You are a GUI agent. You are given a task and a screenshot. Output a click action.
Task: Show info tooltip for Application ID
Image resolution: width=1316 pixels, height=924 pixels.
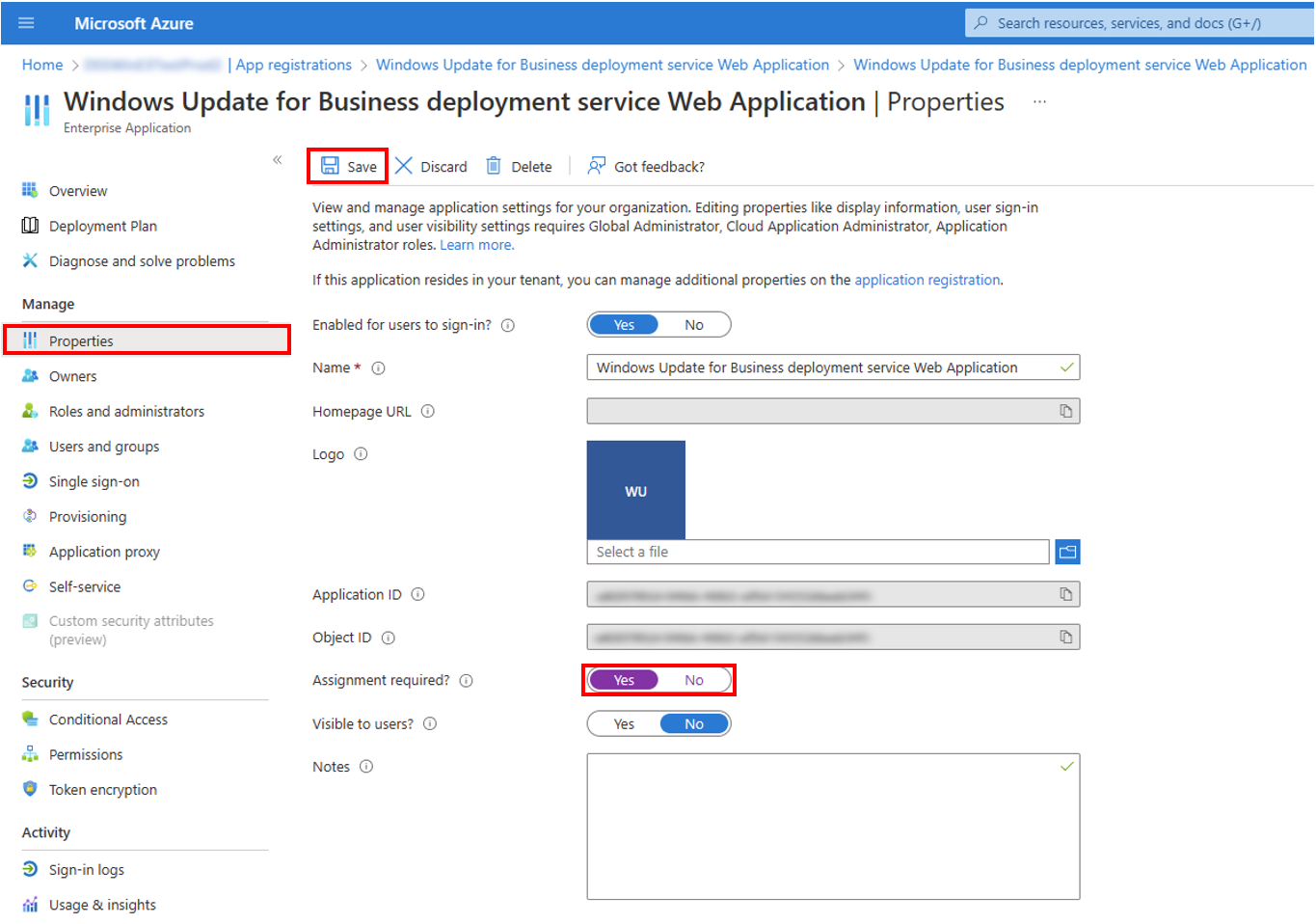pyautogui.click(x=418, y=594)
